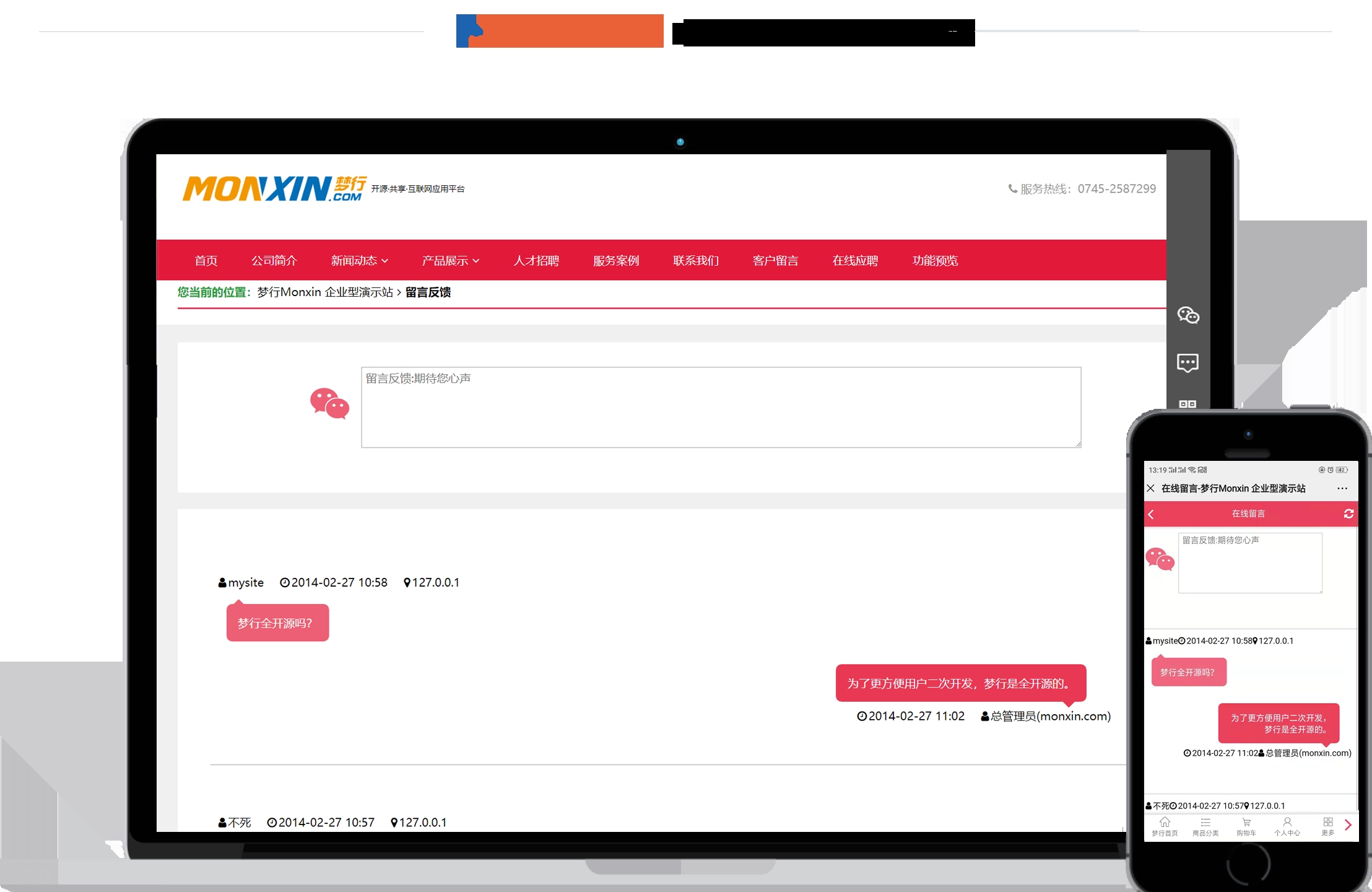Tap the back arrow in phone red header

pyautogui.click(x=1151, y=514)
